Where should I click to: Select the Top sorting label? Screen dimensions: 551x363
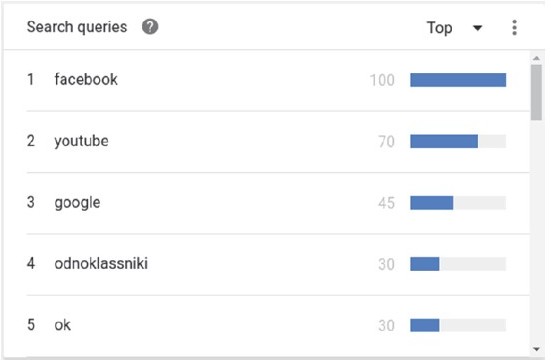pos(439,28)
